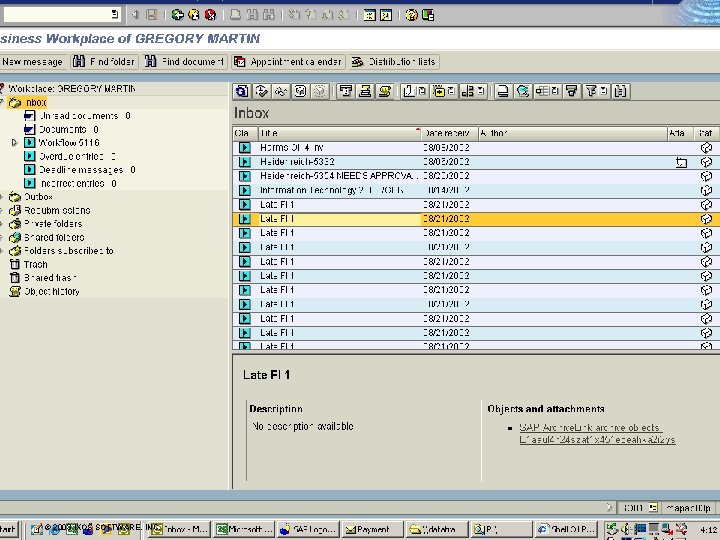Screen dimensions: 720x540
Task: Click attachment icon in Heidenreich-5332 row
Action: (681, 162)
